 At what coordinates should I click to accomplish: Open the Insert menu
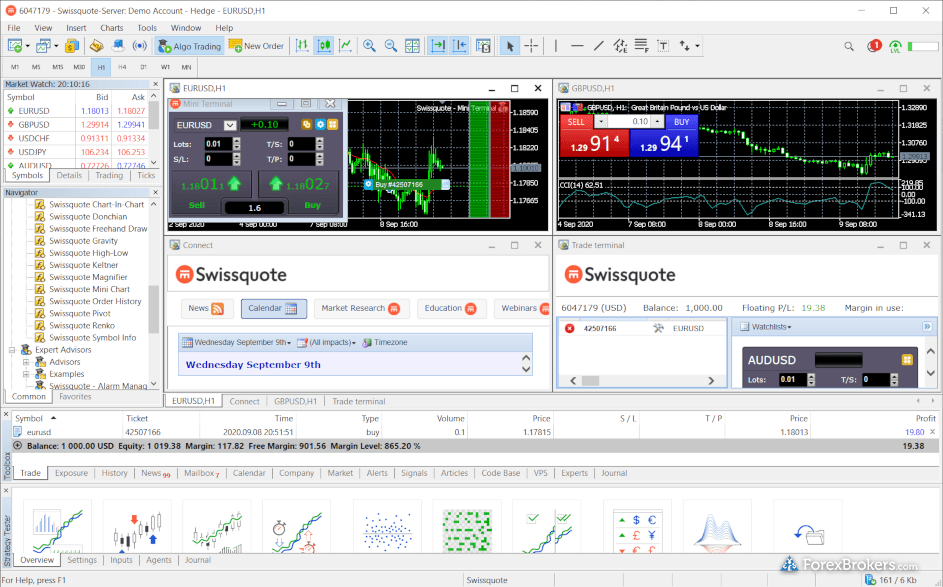click(x=76, y=28)
